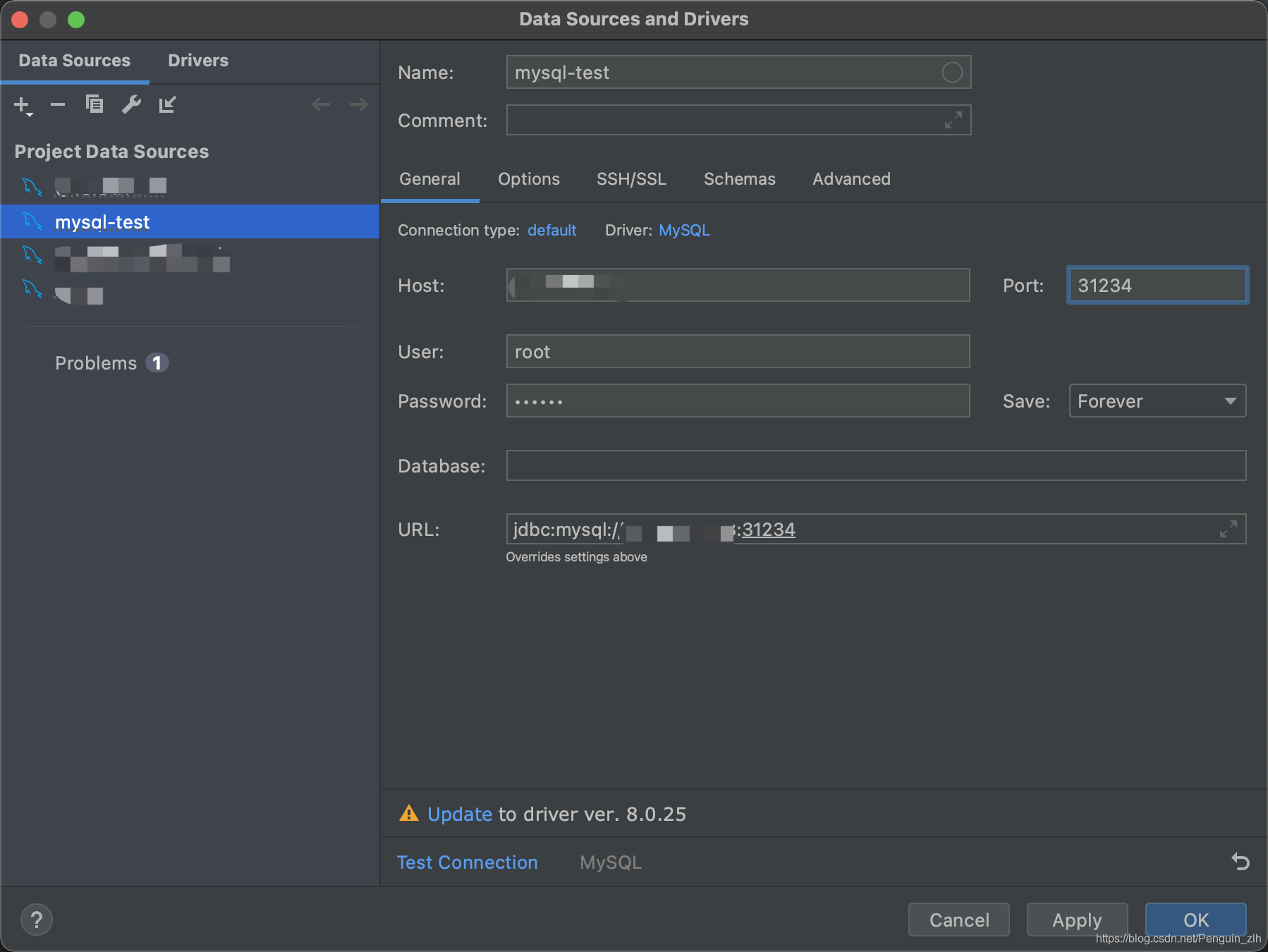Open data source properties with the wrench icon
Image resolution: width=1268 pixels, height=952 pixels.
coord(131,104)
